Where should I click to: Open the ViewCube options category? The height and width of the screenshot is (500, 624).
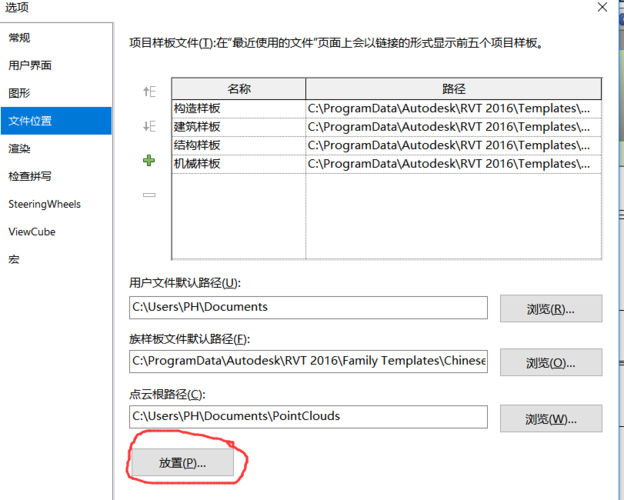[57, 232]
